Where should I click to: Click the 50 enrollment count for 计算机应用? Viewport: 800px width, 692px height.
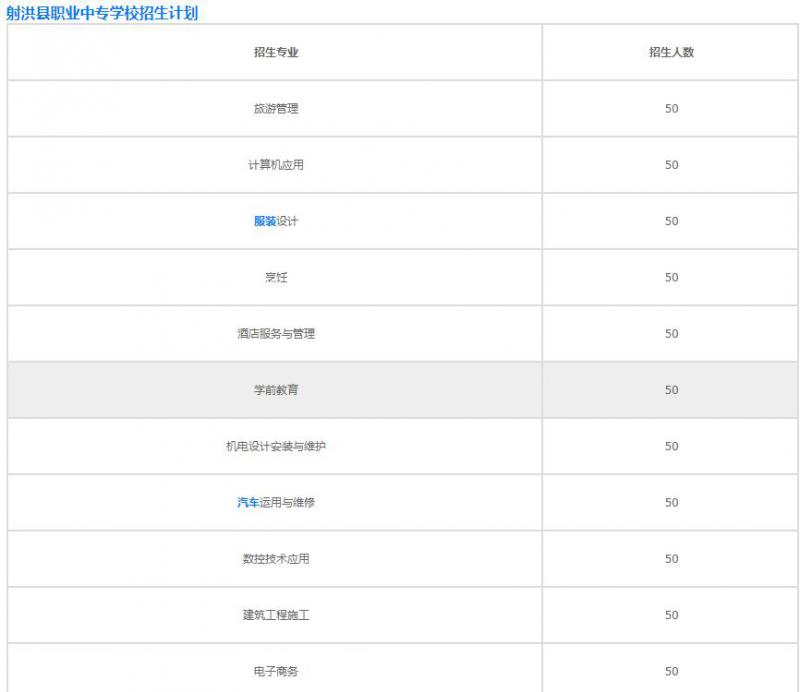point(671,165)
